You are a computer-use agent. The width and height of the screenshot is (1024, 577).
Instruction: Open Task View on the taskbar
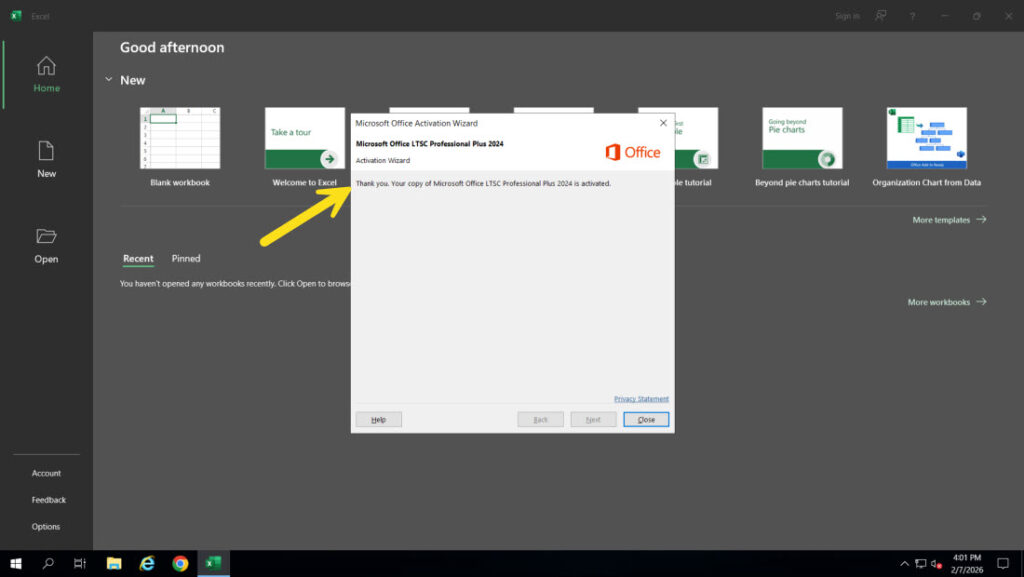[x=80, y=563]
